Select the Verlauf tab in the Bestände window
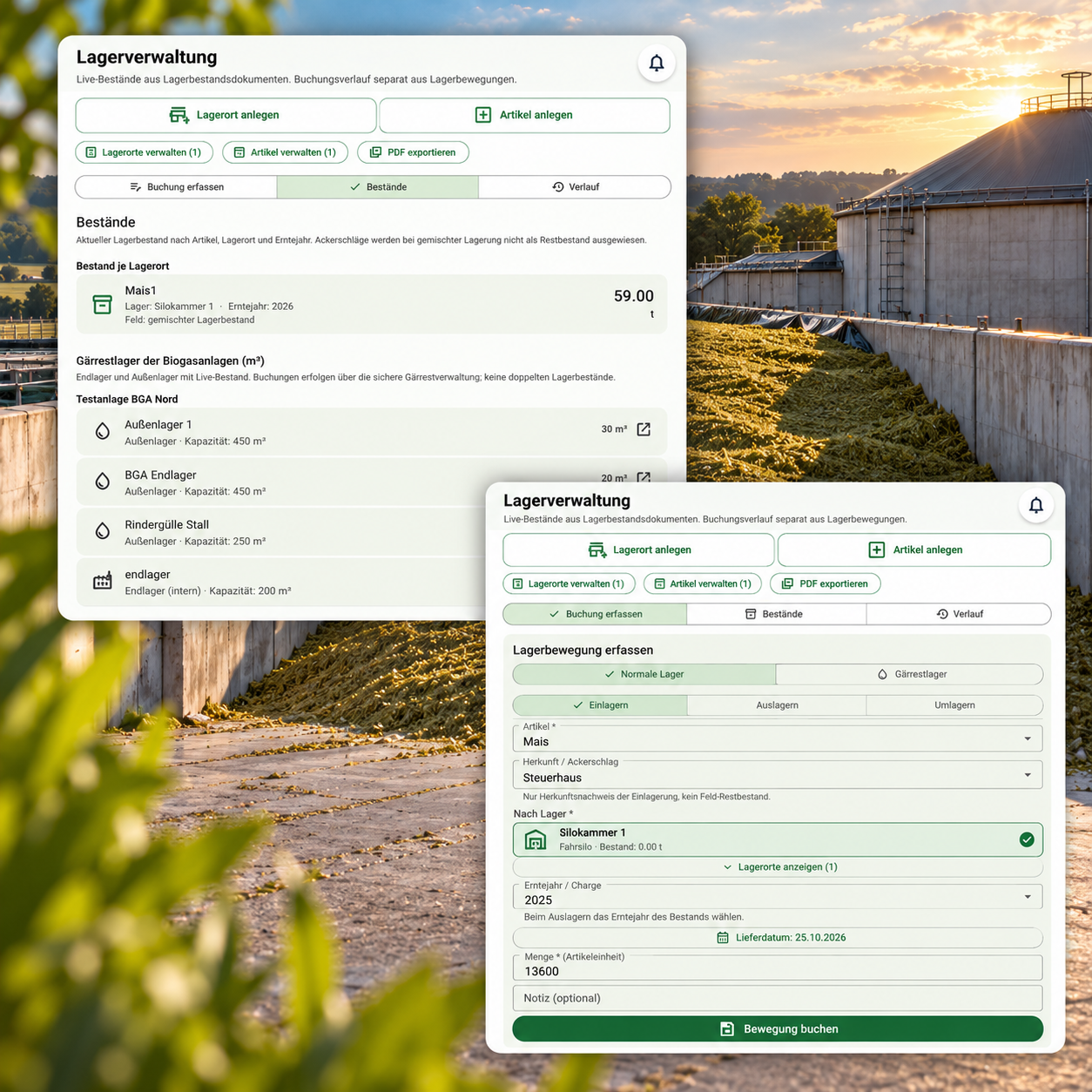 (x=575, y=187)
